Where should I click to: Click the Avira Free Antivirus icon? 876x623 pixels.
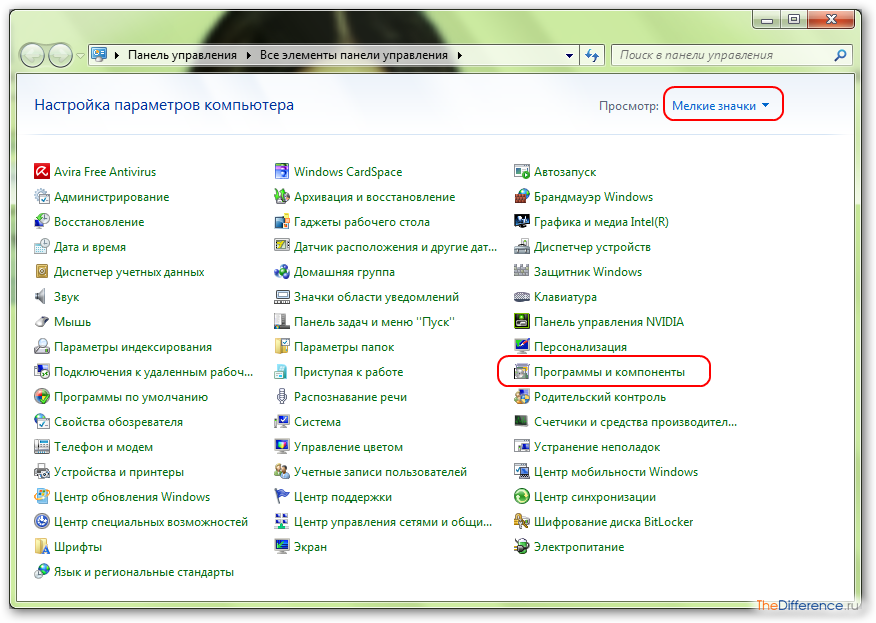(x=42, y=172)
